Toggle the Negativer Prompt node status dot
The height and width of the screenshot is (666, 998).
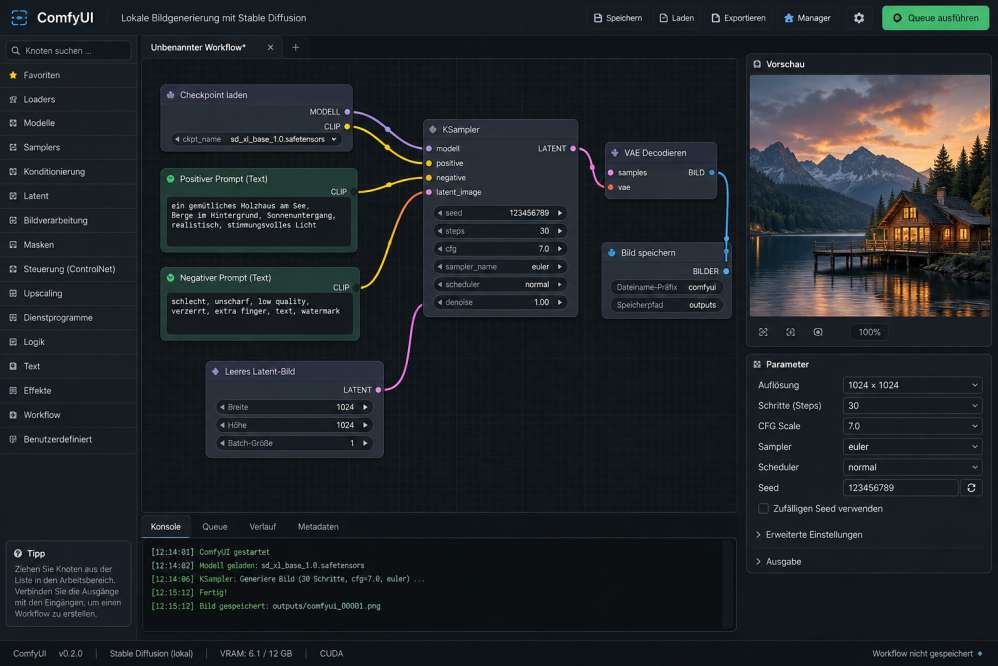(x=171, y=278)
